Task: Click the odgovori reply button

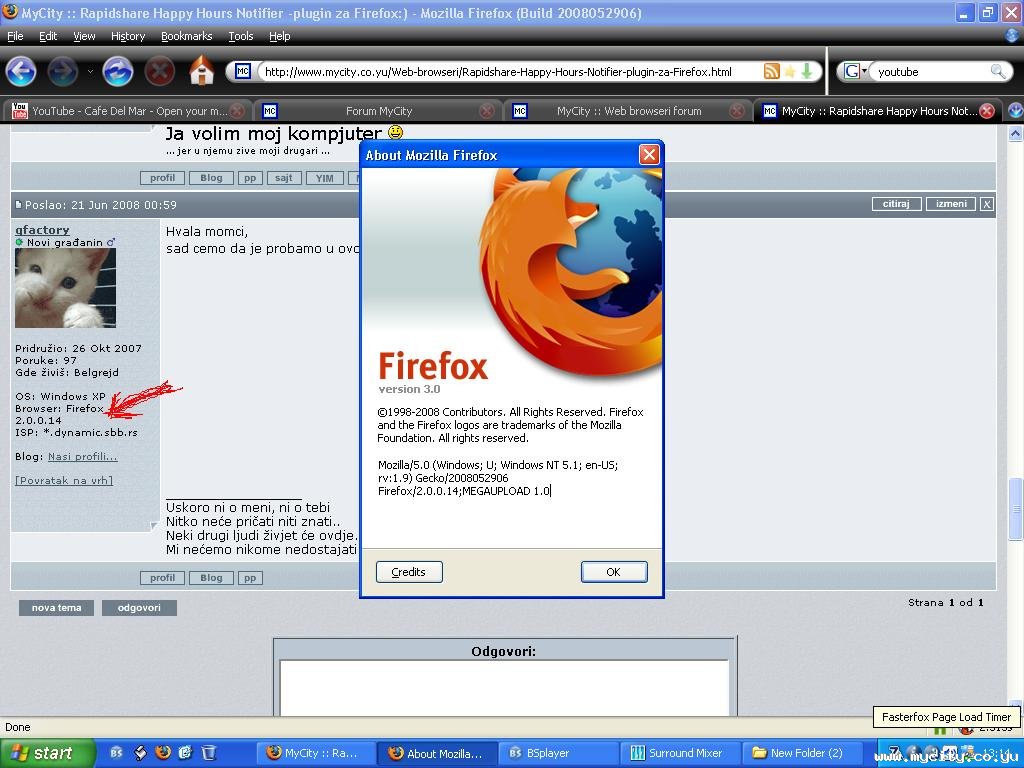Action: coord(139,607)
